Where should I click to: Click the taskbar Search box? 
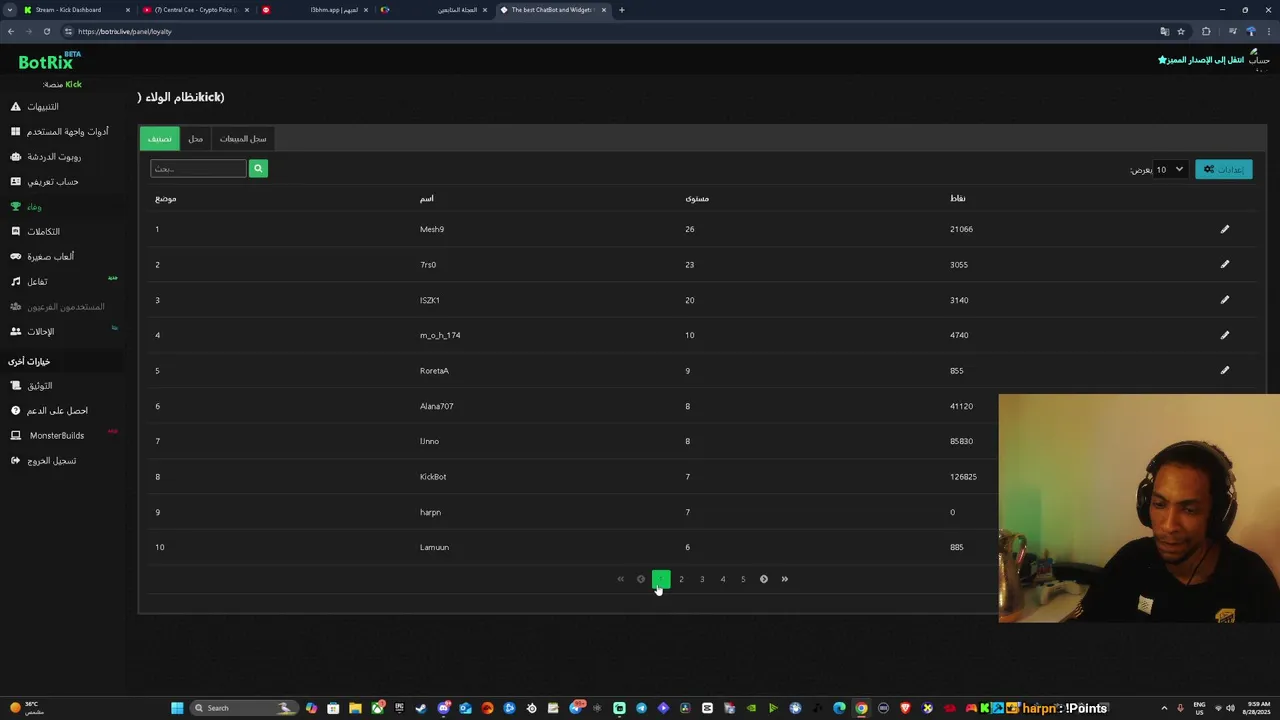244,708
